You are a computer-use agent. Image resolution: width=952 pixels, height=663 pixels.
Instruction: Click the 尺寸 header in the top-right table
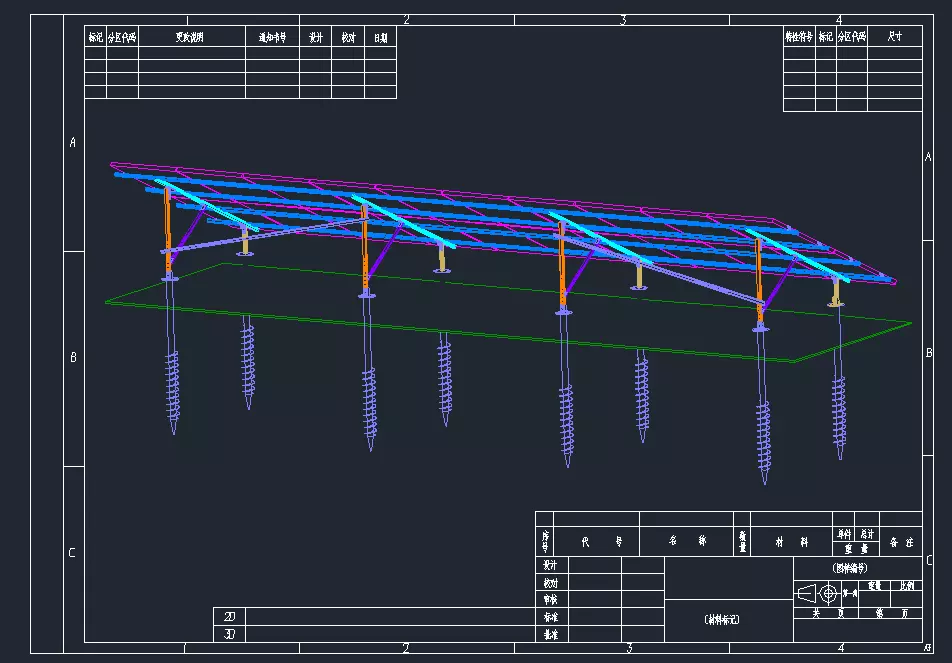[x=894, y=36]
